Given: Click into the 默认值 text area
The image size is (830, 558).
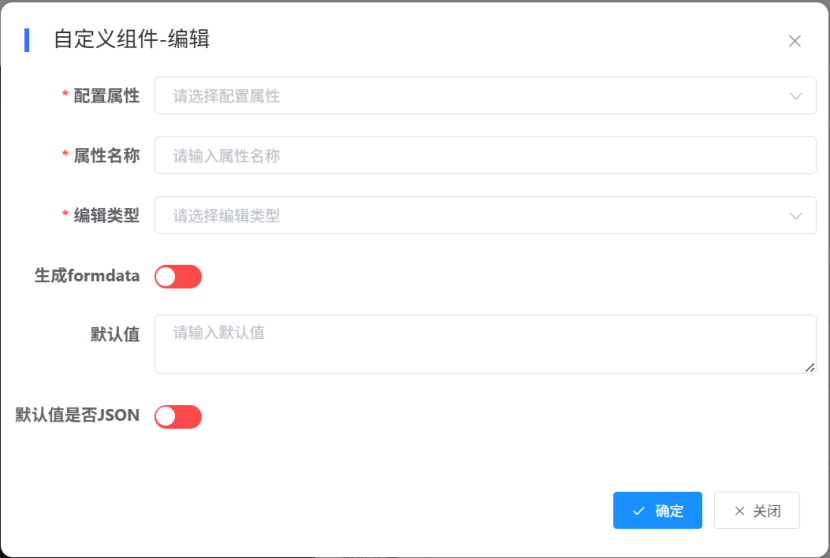Looking at the screenshot, I should [485, 344].
